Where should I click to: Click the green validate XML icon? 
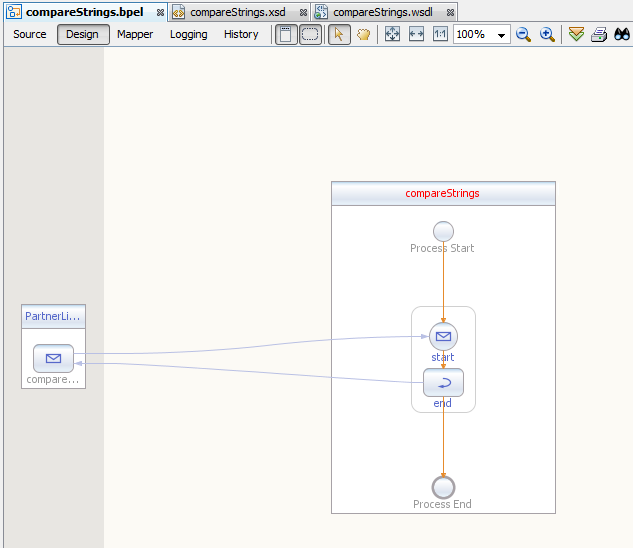tap(576, 34)
